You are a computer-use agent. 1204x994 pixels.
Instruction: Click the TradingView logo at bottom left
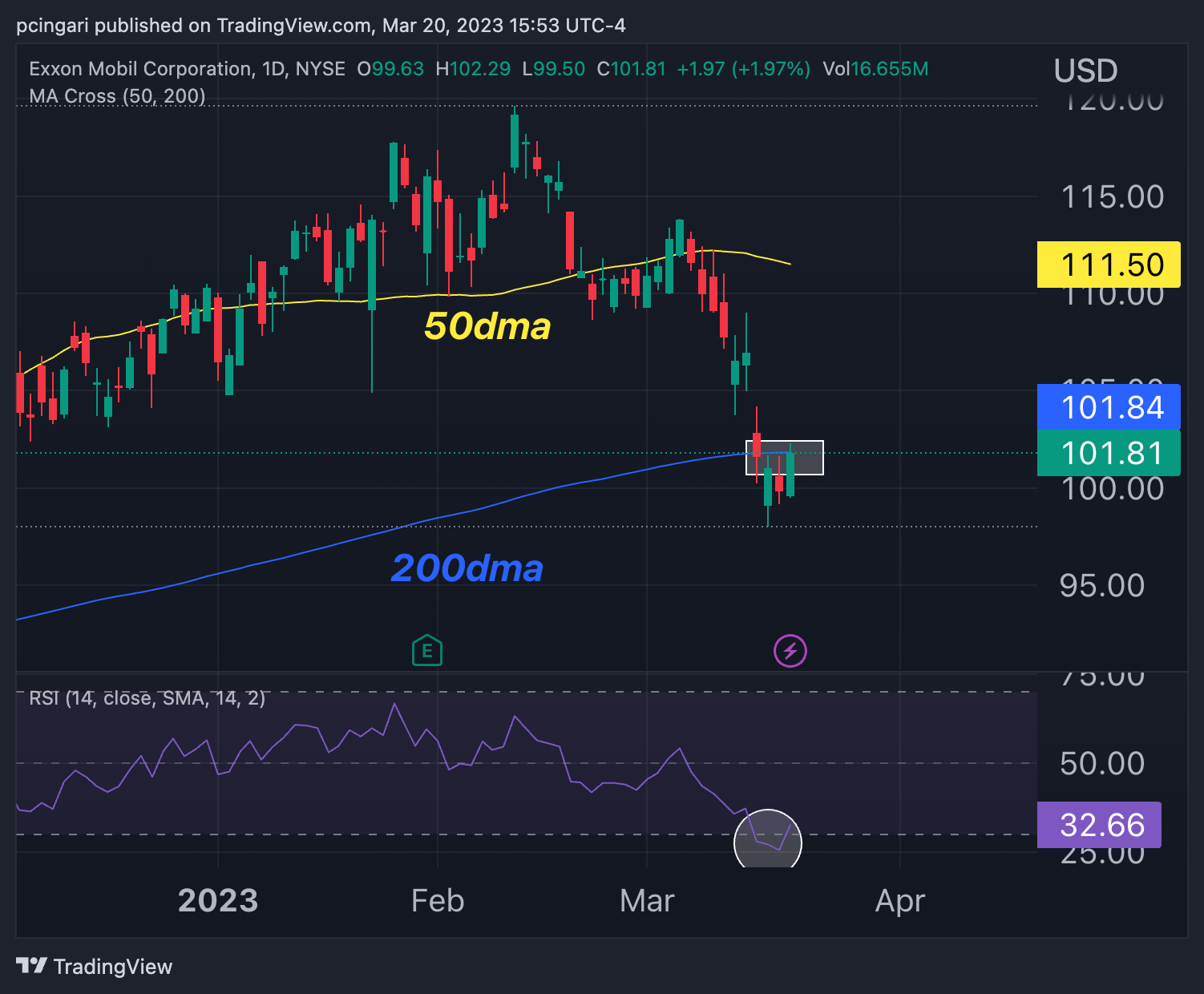(x=94, y=967)
